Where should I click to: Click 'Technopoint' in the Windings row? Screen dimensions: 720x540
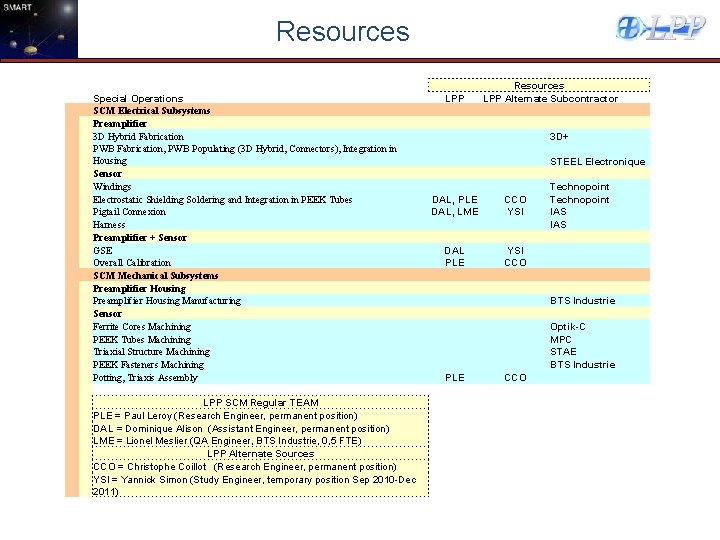579,186
